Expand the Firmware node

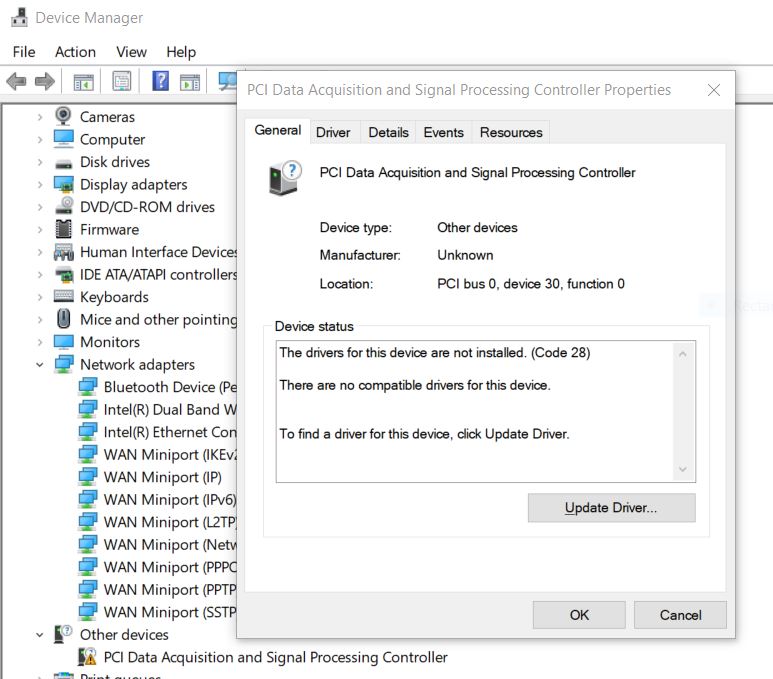pyautogui.click(x=40, y=230)
